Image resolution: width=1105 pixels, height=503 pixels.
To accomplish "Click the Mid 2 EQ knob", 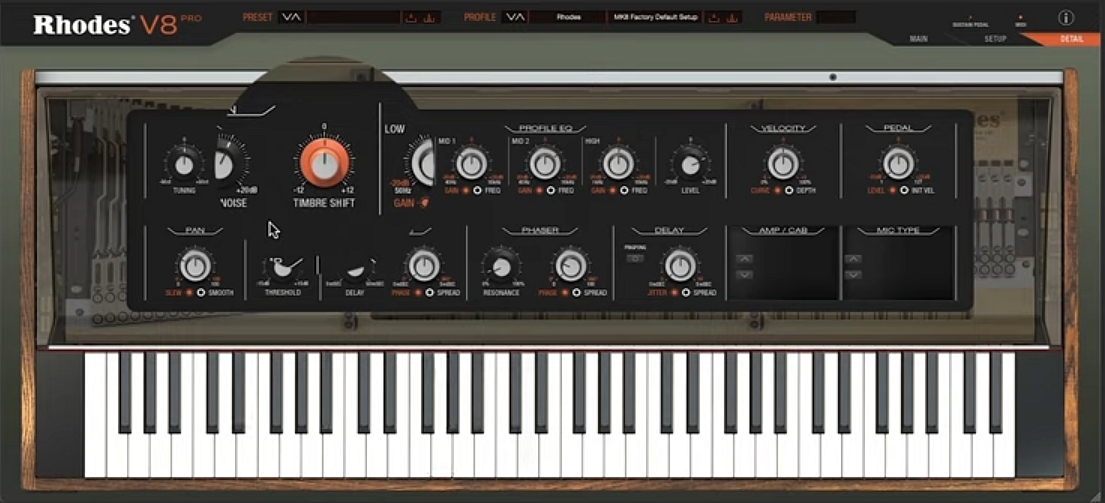I will (545, 163).
